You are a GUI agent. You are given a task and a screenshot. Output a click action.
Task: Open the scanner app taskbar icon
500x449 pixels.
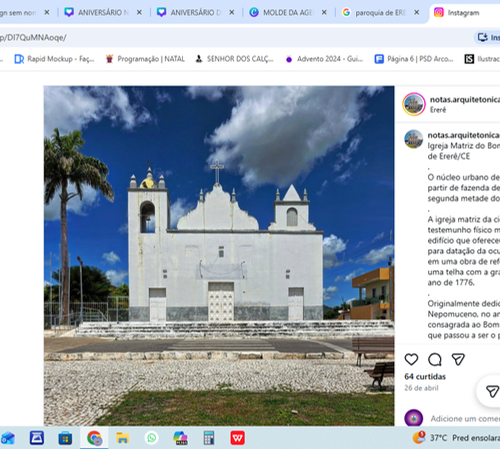[x=37, y=438]
